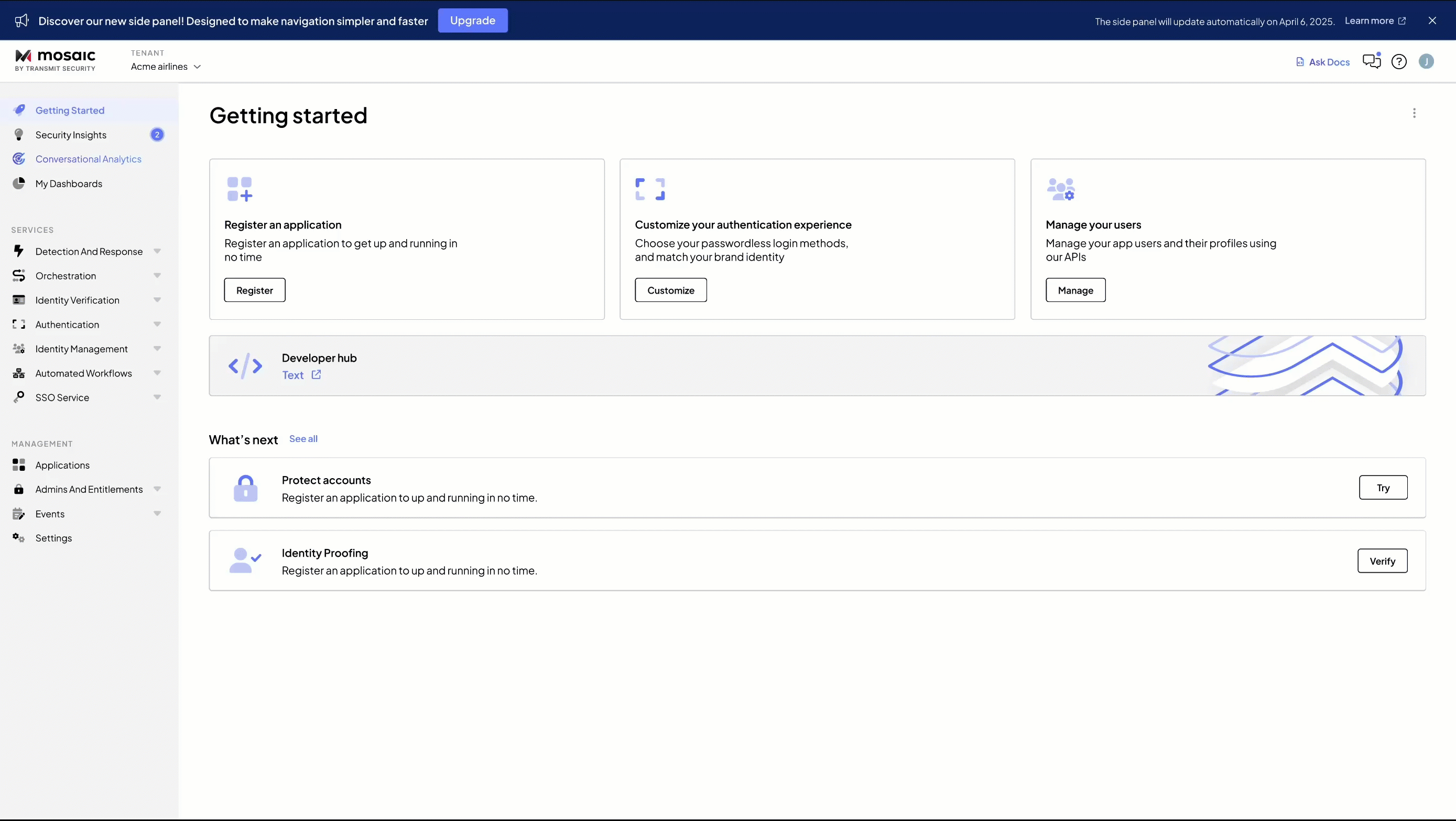Viewport: 1456px width, 821px height.
Task: Expand Detection And Response section
Action: click(157, 252)
